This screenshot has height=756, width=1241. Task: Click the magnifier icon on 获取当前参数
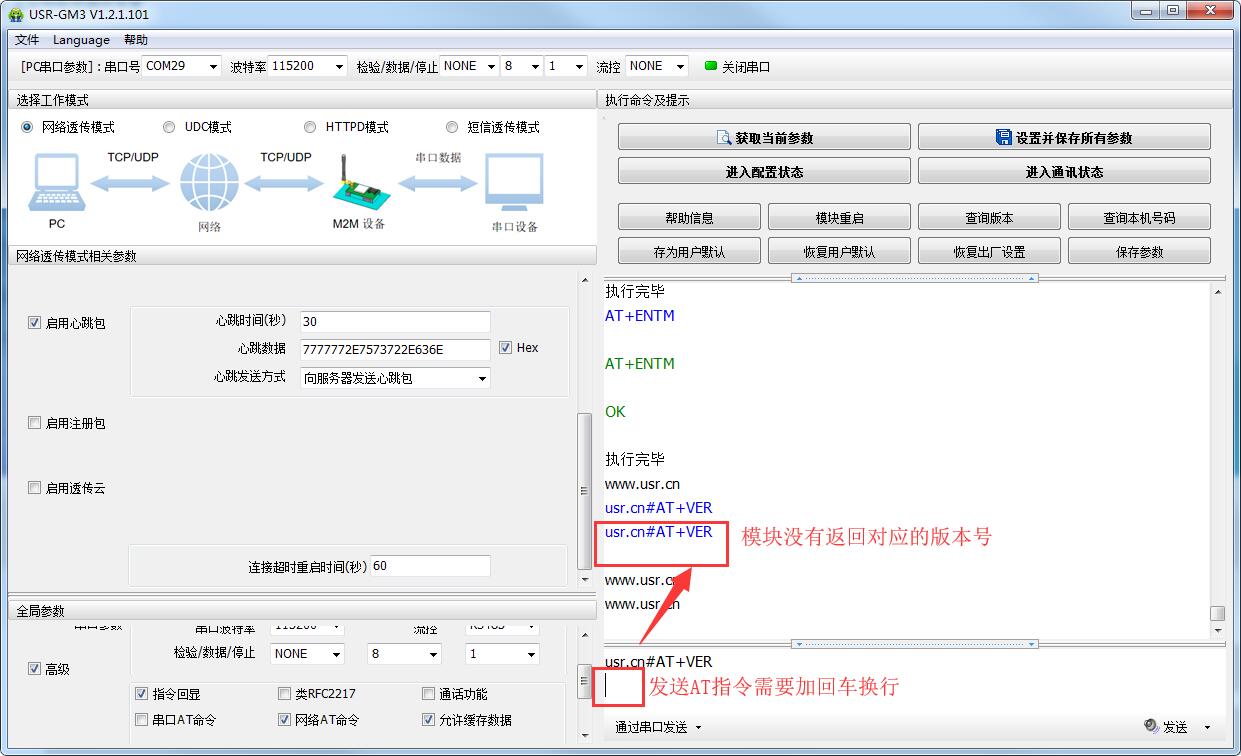(x=724, y=138)
